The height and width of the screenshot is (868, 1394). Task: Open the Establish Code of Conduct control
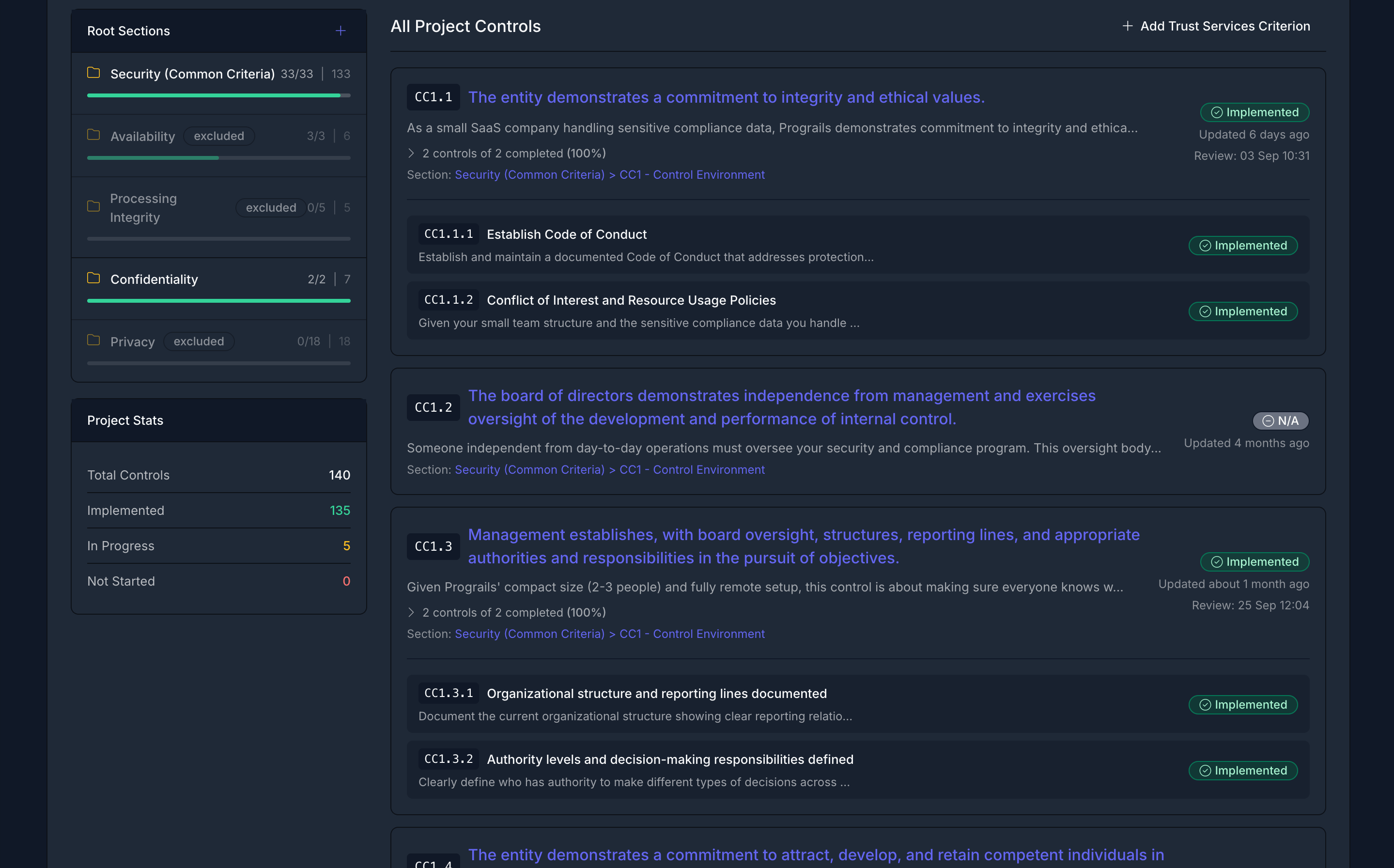(566, 234)
